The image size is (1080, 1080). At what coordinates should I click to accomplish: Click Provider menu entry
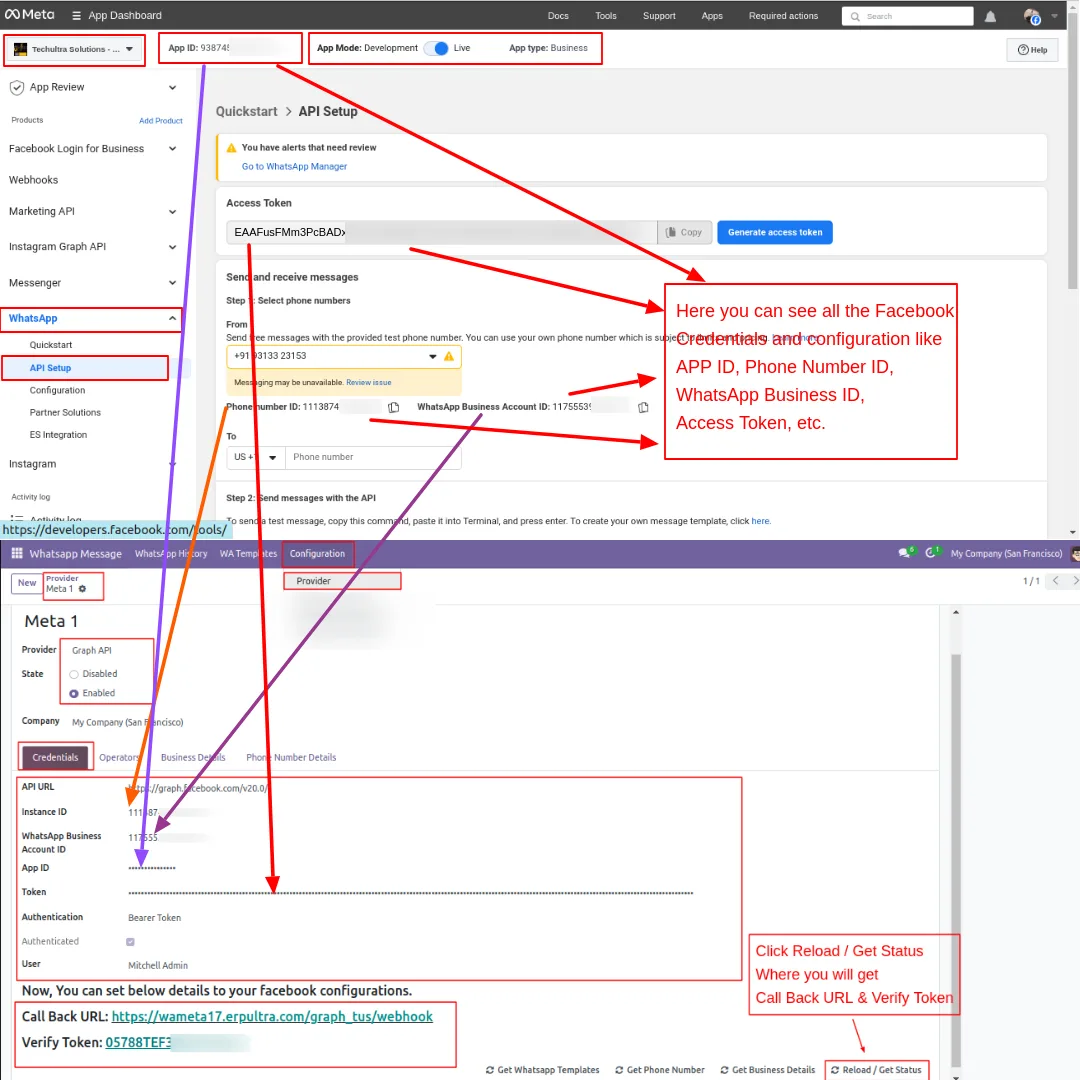tap(342, 581)
